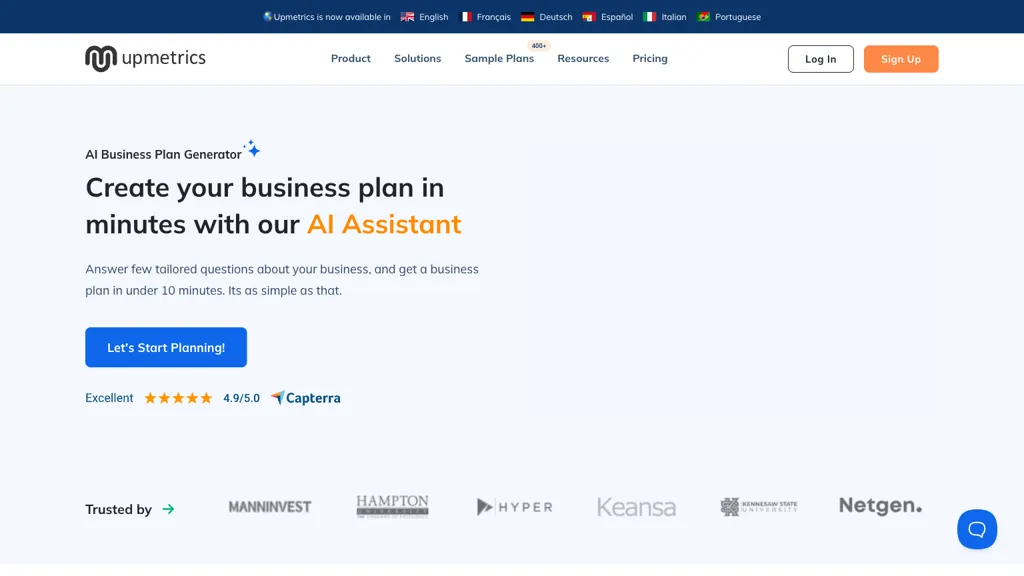This screenshot has height=576, width=1024.
Task: Select the Deutsch flag icon
Action: 527,17
